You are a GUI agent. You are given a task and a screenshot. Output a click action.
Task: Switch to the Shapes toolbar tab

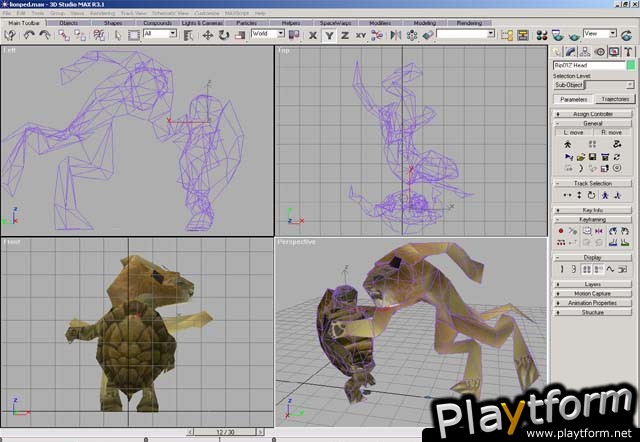tap(113, 23)
